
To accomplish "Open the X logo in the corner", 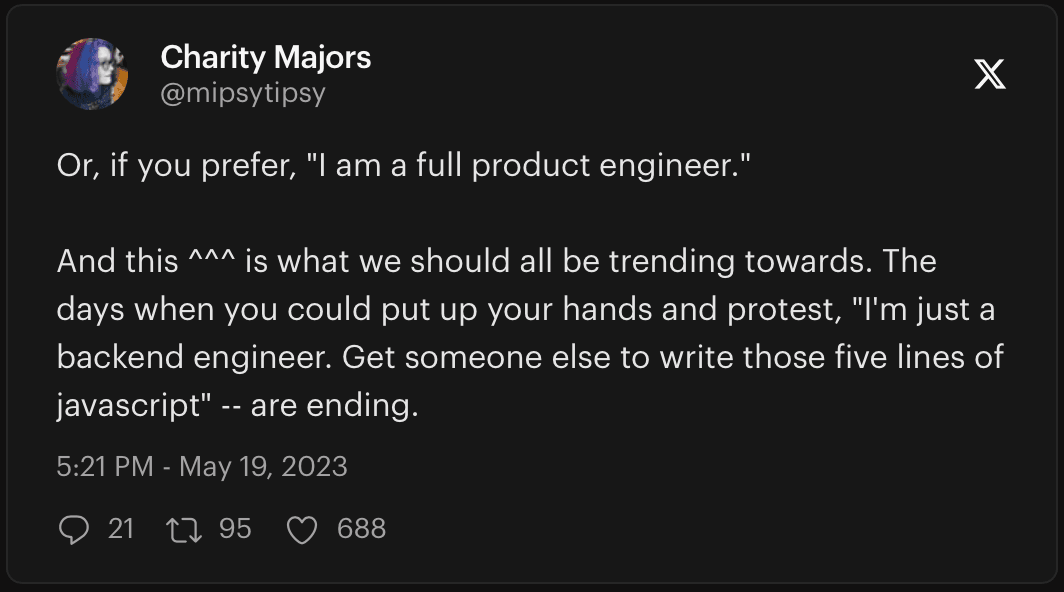I will tap(990, 73).
